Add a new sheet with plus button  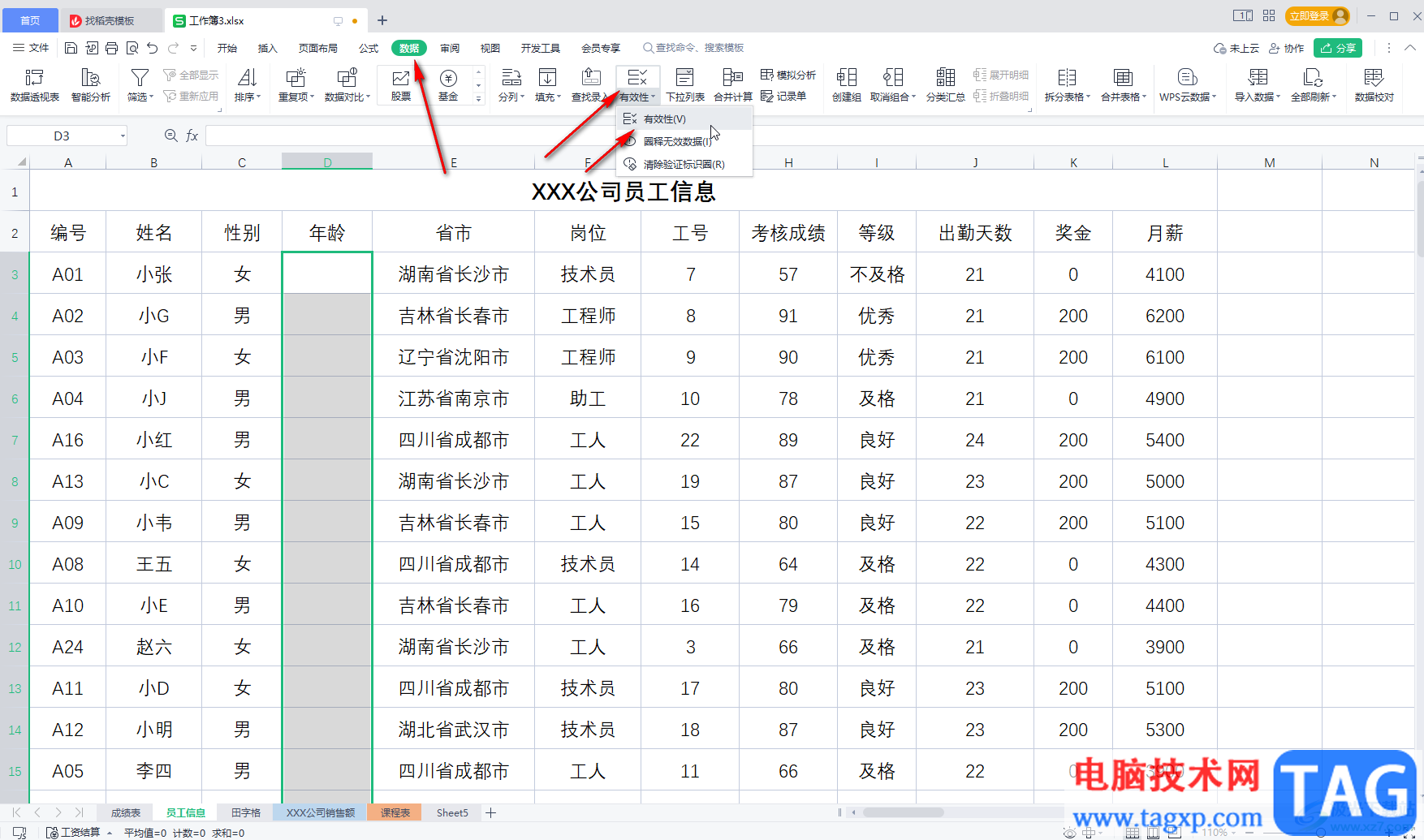tap(490, 812)
